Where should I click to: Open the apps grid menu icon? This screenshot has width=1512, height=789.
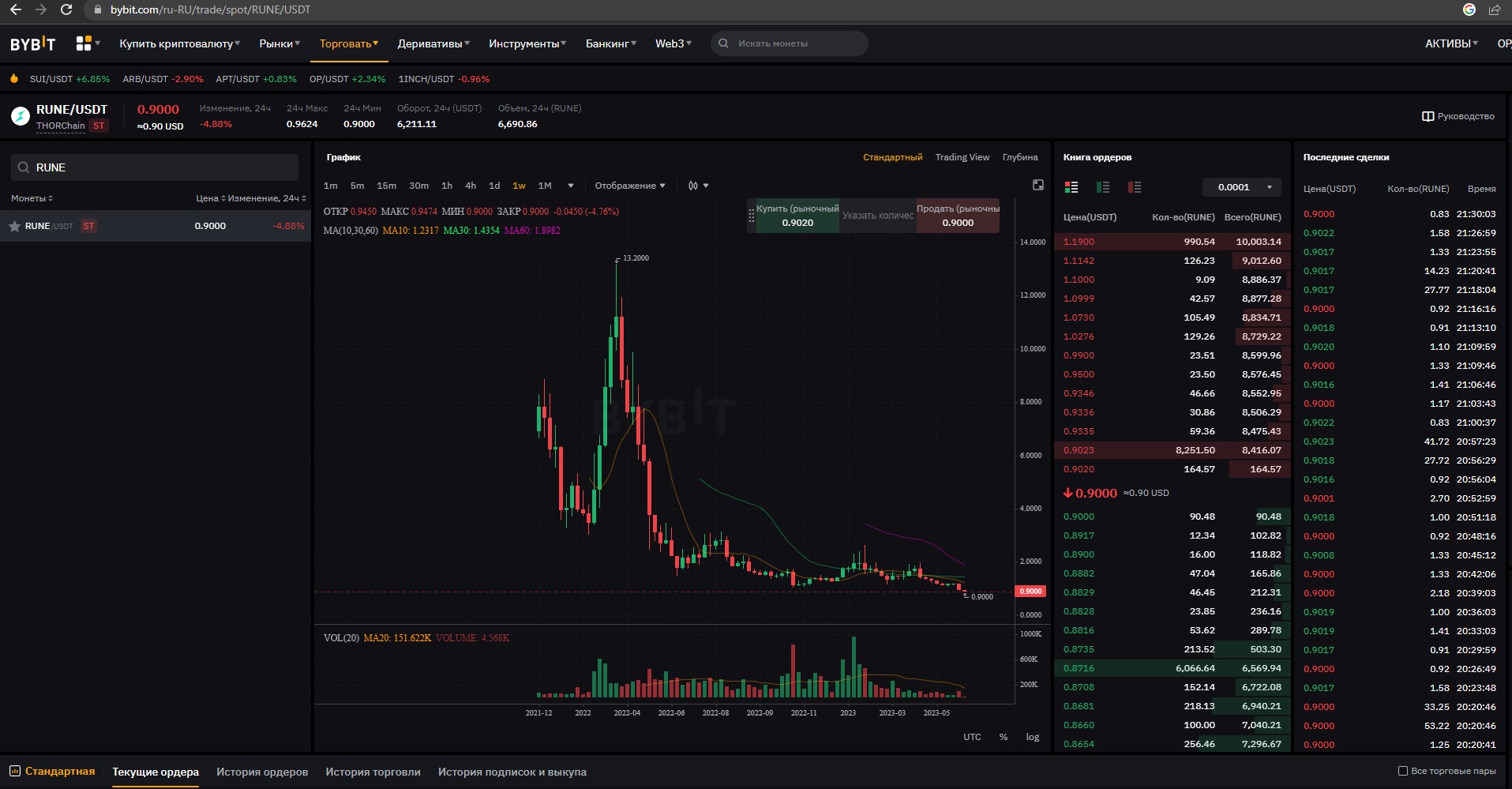(x=84, y=43)
